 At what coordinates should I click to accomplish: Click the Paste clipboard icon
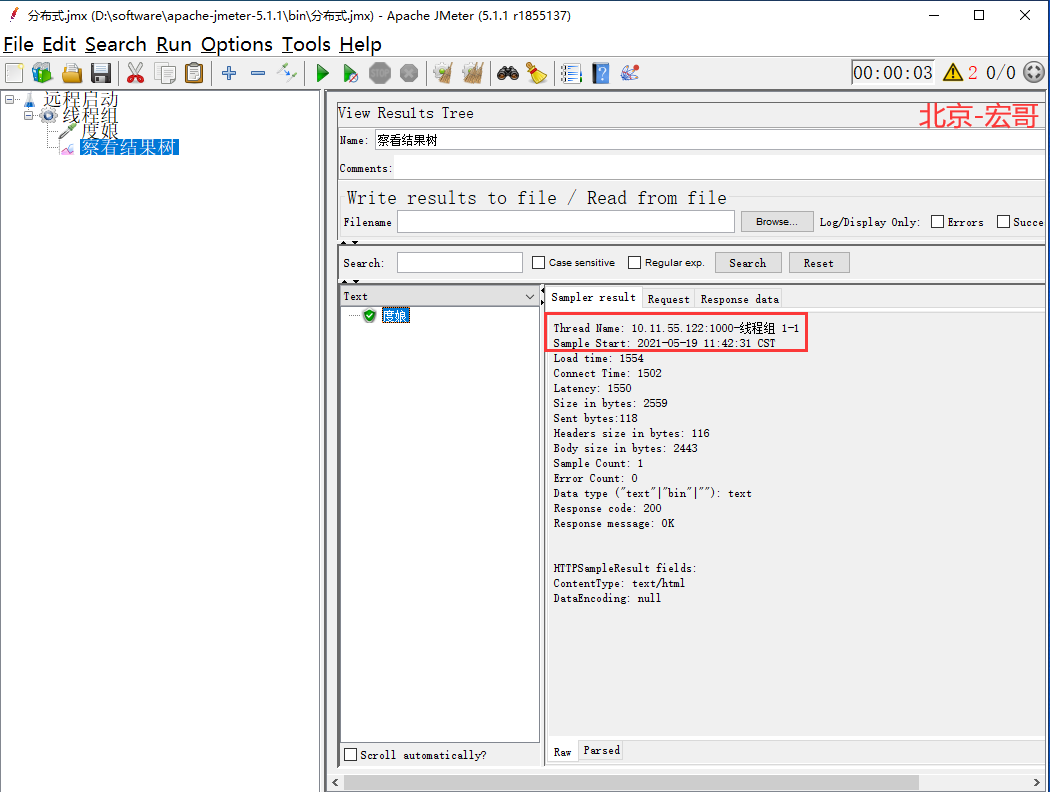coord(194,73)
